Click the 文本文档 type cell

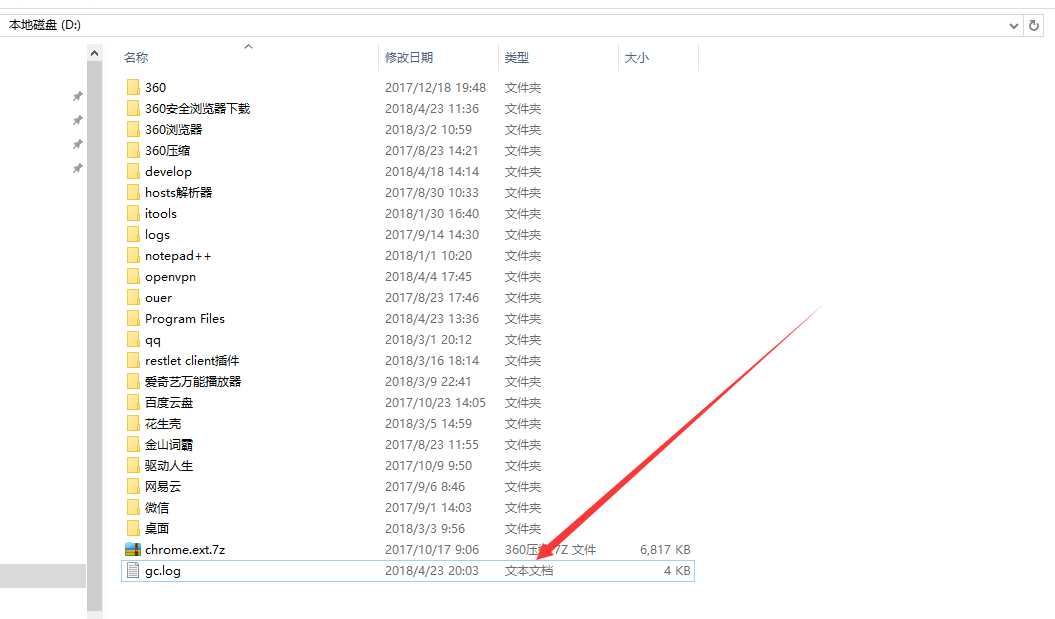pyautogui.click(x=529, y=571)
